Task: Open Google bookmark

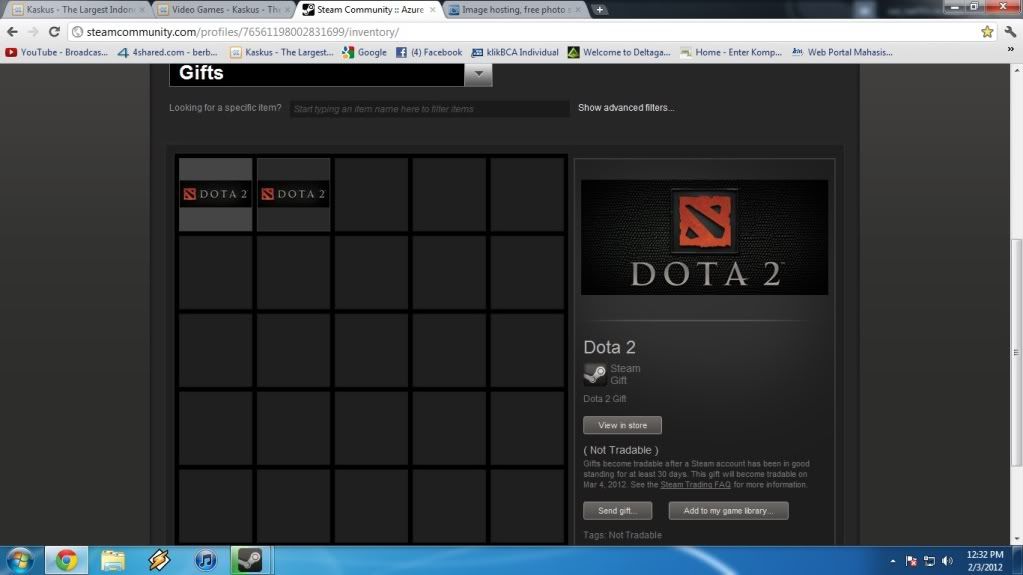Action: coord(365,52)
